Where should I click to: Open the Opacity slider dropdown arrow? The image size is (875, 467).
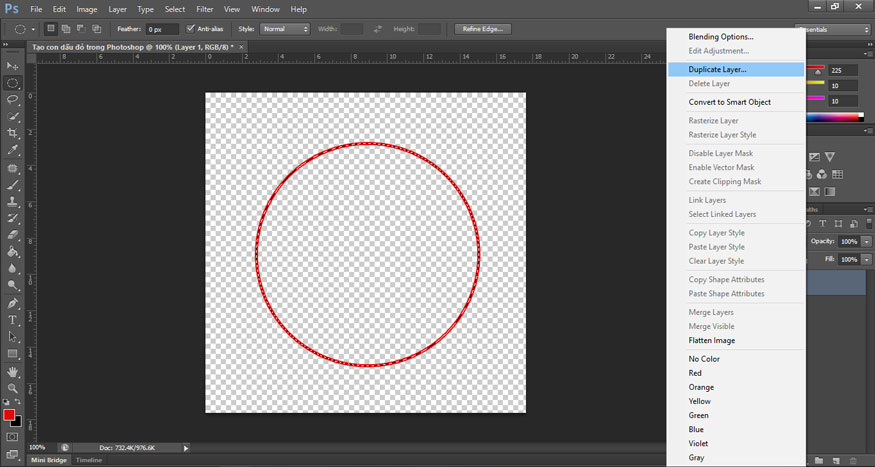(866, 242)
